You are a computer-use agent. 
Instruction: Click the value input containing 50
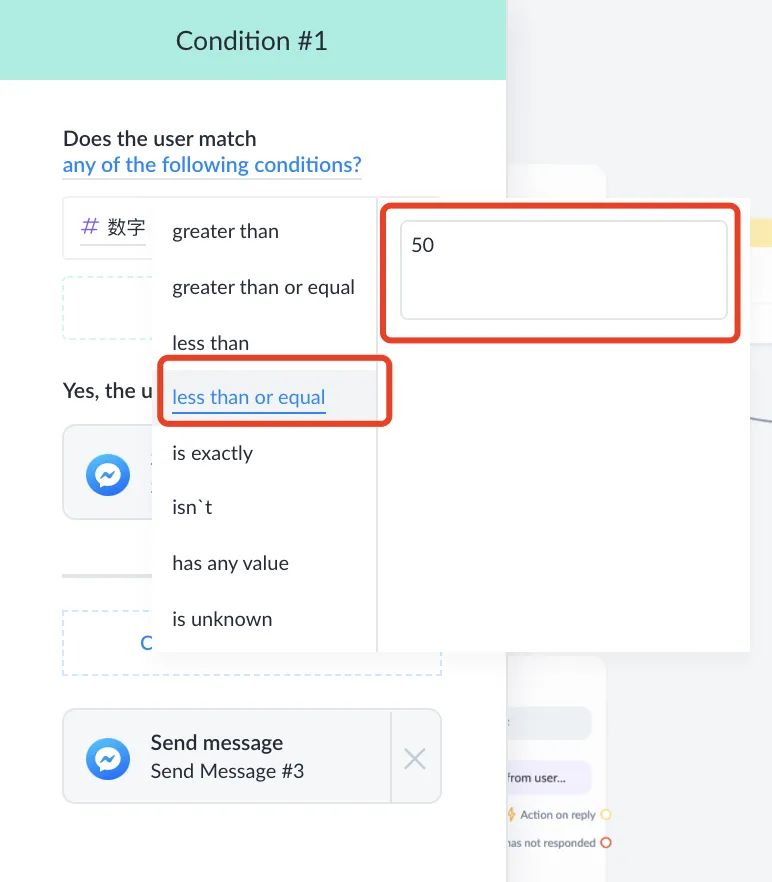(x=564, y=270)
